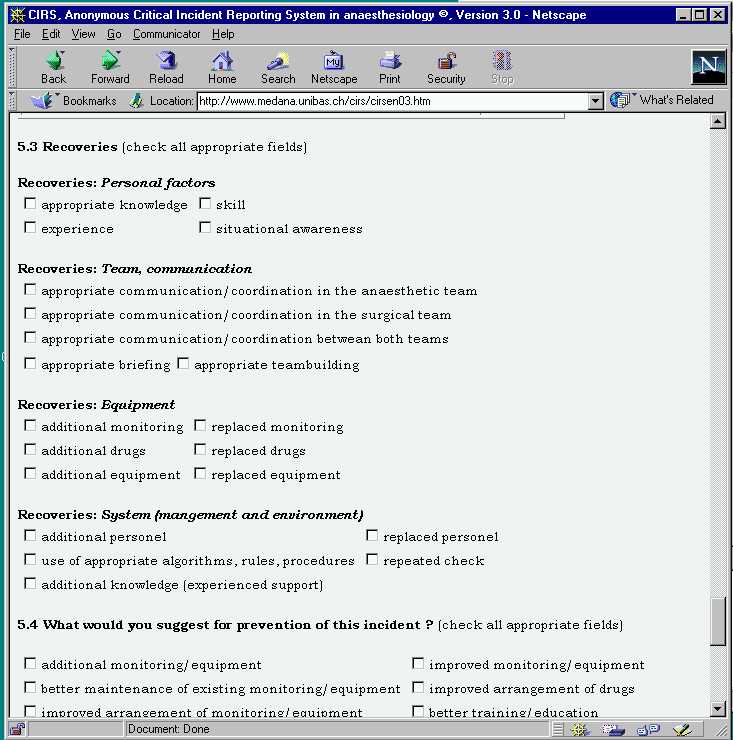Collapse the location toolbar grip handle

click(x=12, y=101)
